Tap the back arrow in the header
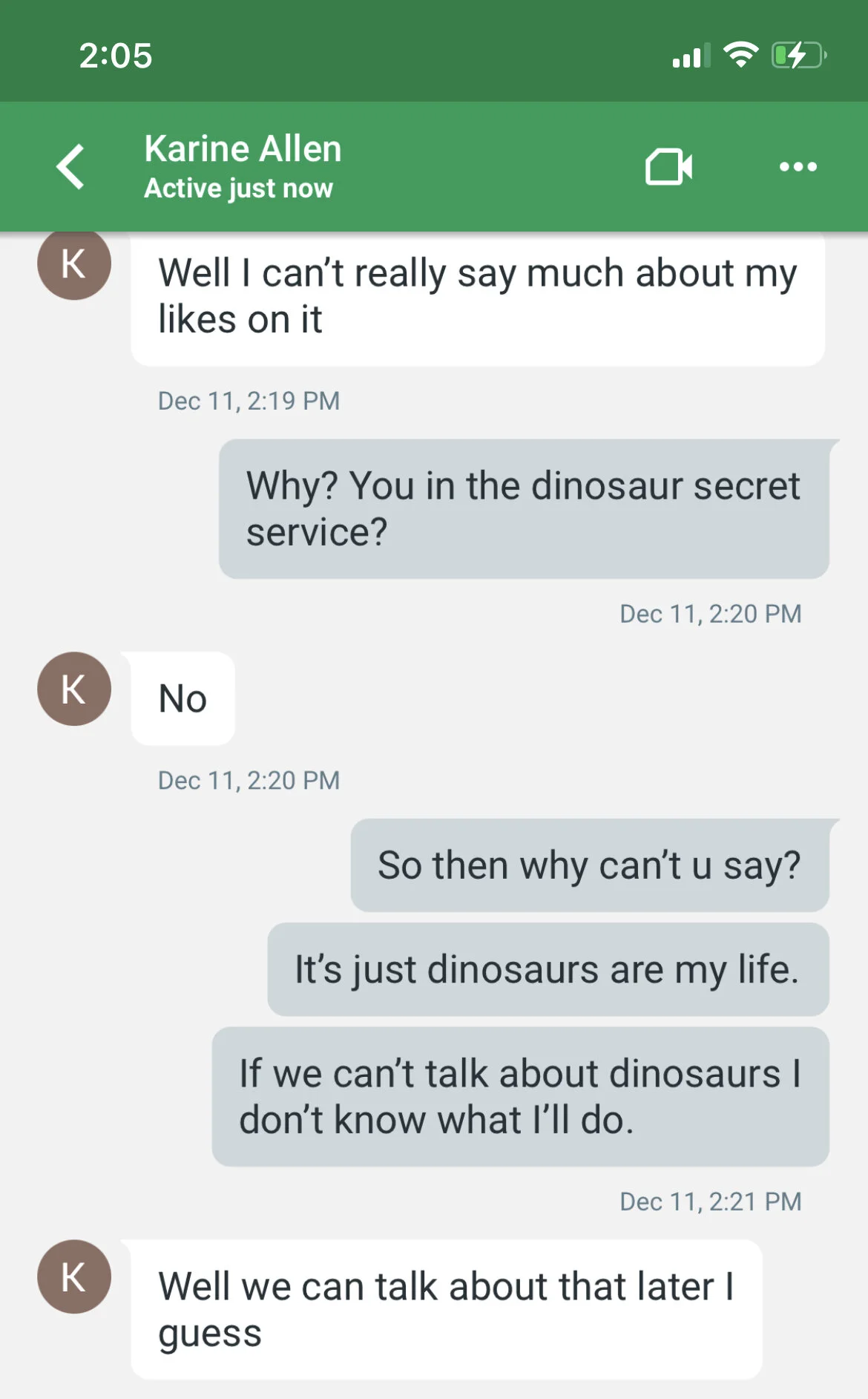This screenshot has height=1399, width=868. (71, 166)
